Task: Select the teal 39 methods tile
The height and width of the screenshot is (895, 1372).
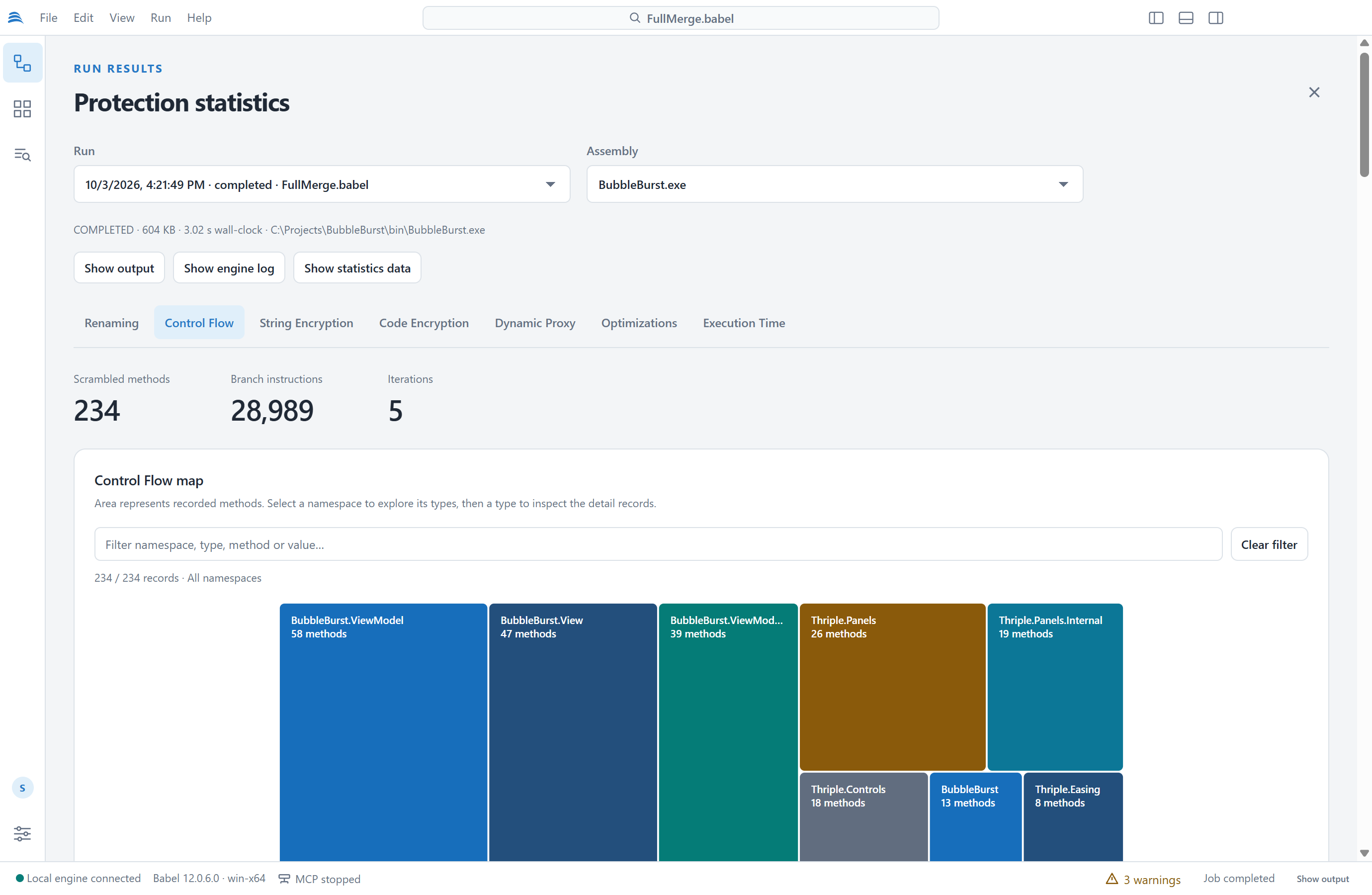Action: [x=728, y=732]
